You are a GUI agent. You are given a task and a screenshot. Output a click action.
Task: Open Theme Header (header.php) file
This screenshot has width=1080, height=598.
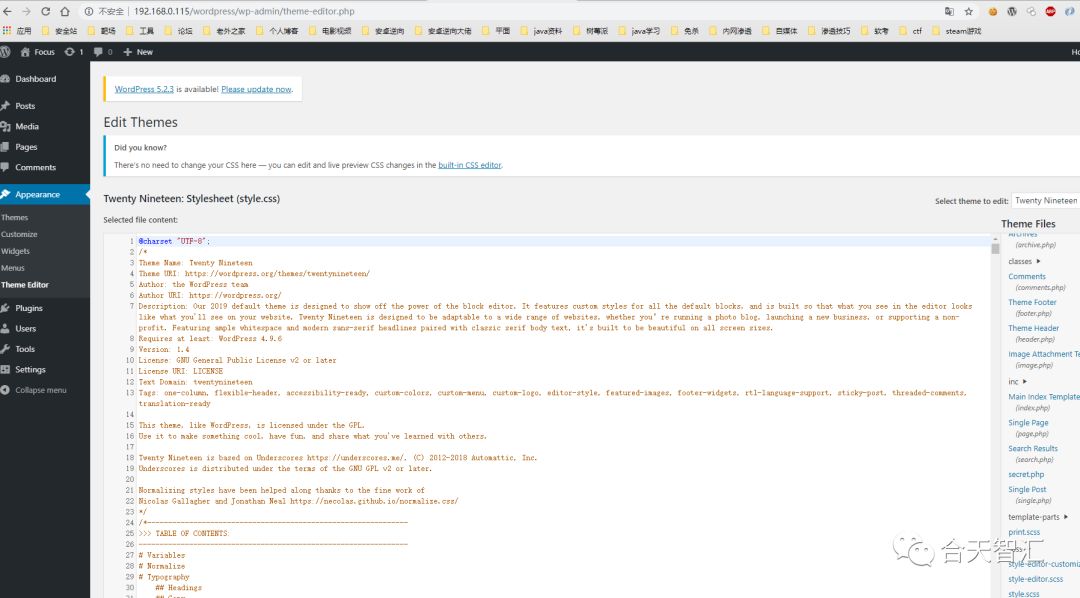click(x=1034, y=333)
